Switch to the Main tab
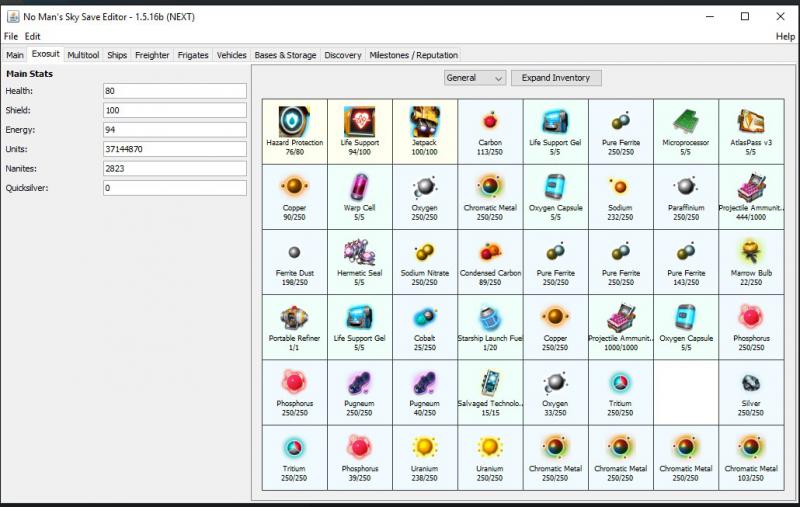Screen dimensions: 800x507 (15, 55)
